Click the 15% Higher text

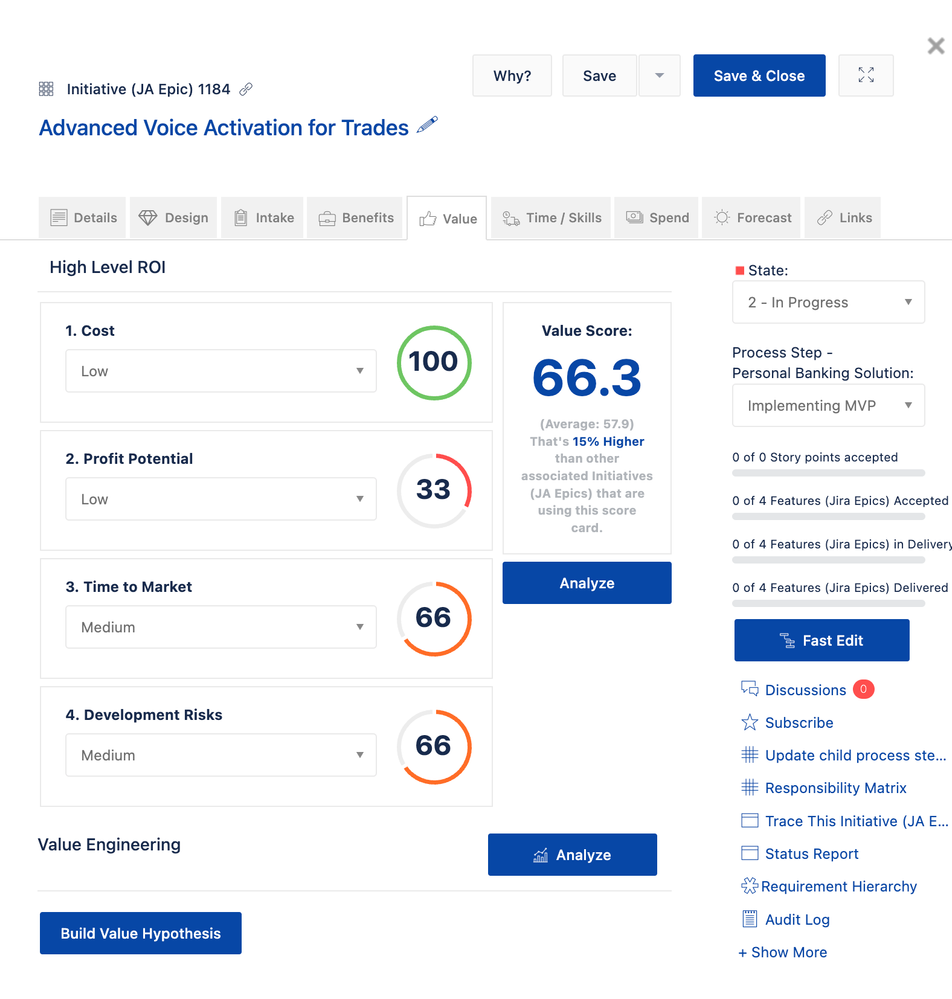point(608,441)
